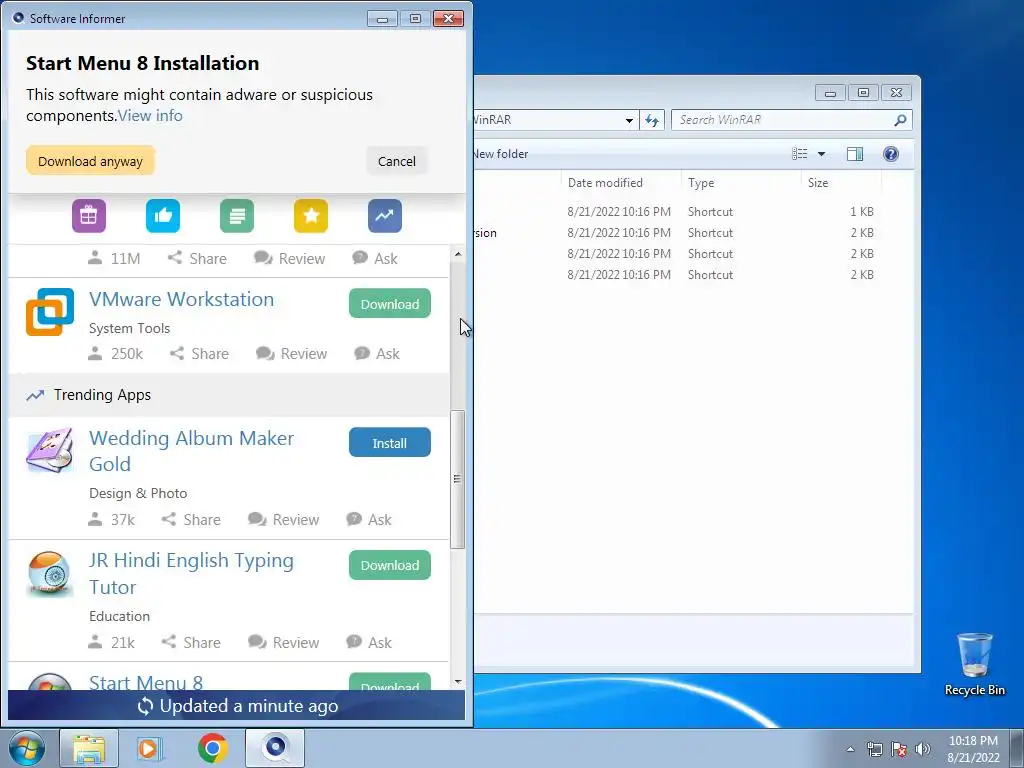1024x768 pixels.
Task: Ask about Wedding Album Maker Gold
Action: [369, 520]
